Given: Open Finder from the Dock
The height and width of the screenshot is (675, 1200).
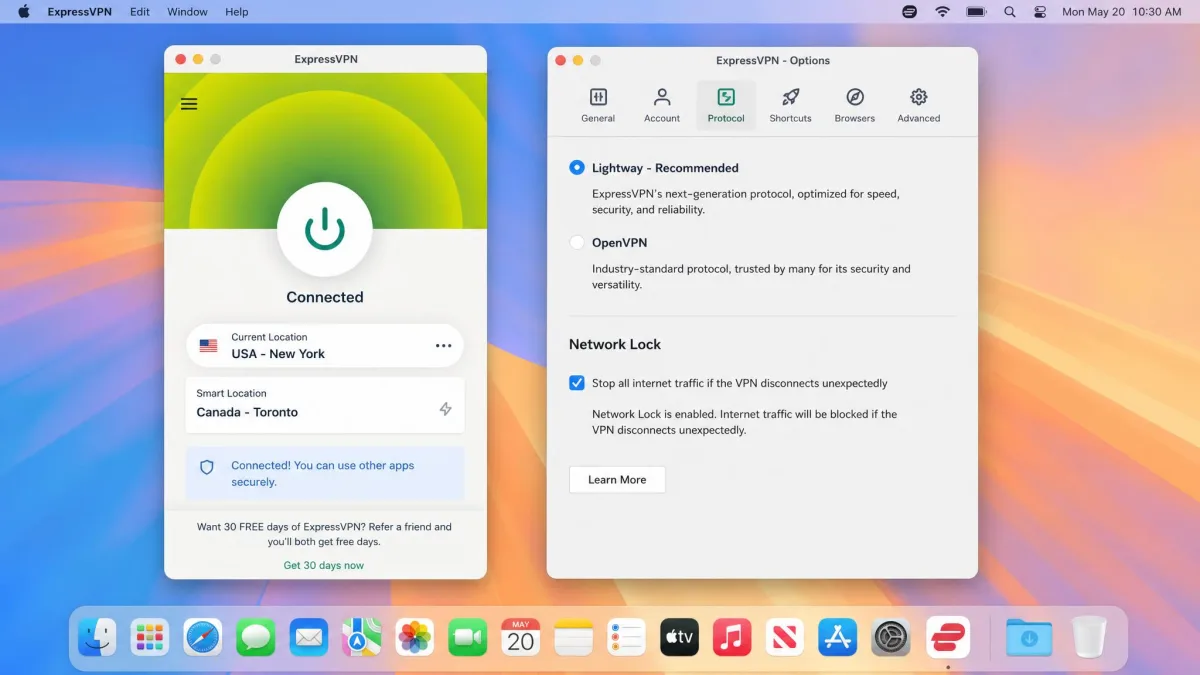Looking at the screenshot, I should 97,636.
